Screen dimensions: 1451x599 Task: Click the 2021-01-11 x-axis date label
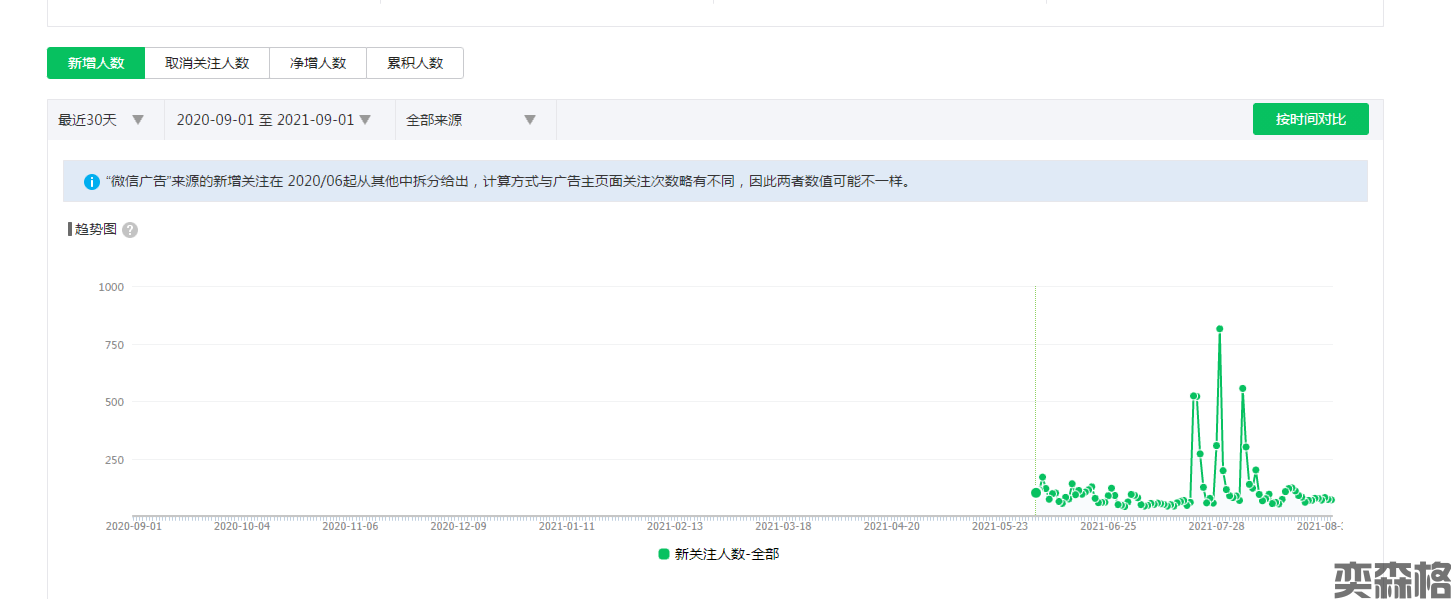coord(566,526)
